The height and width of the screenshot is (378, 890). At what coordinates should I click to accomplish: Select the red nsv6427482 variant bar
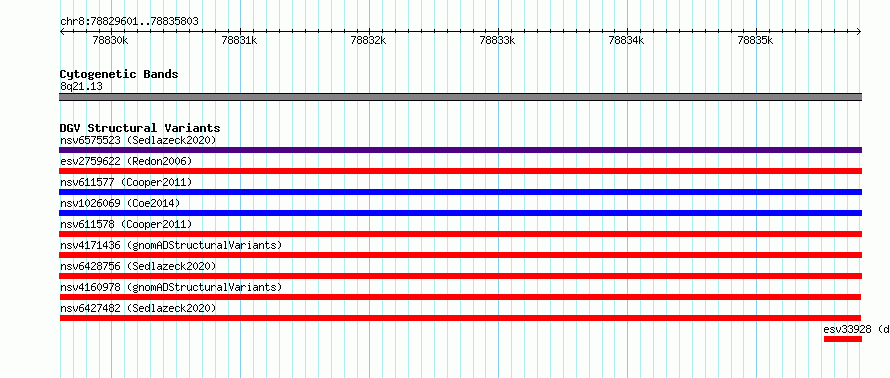[460, 318]
